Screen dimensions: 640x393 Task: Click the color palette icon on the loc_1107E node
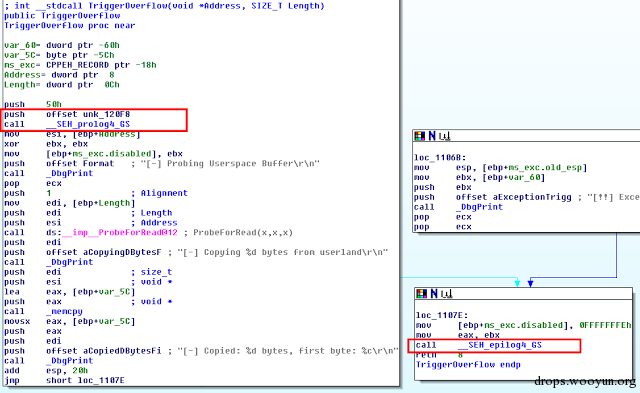click(x=421, y=293)
